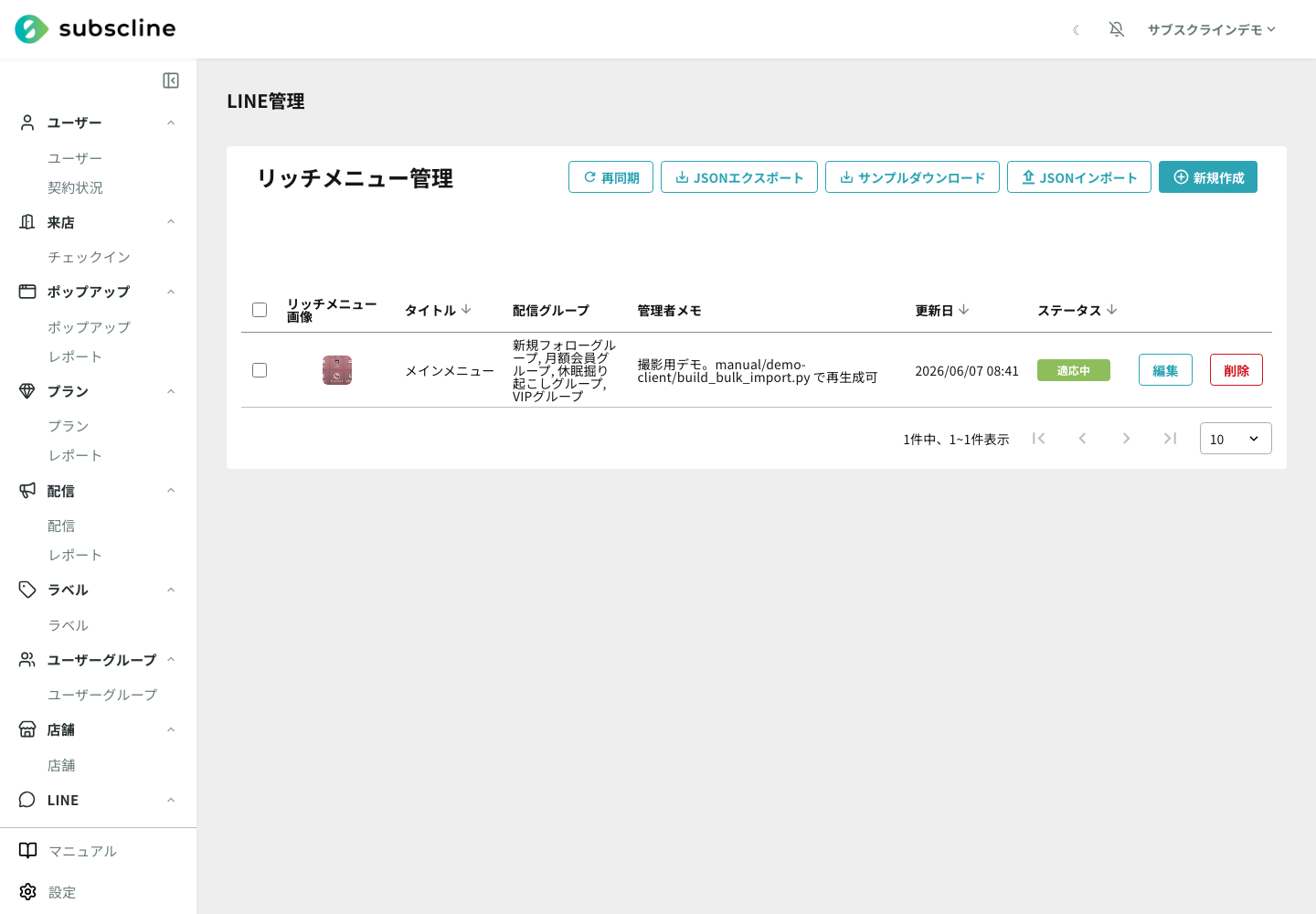
Task: Sort by ステータス arrow icon
Action: 1111,310
